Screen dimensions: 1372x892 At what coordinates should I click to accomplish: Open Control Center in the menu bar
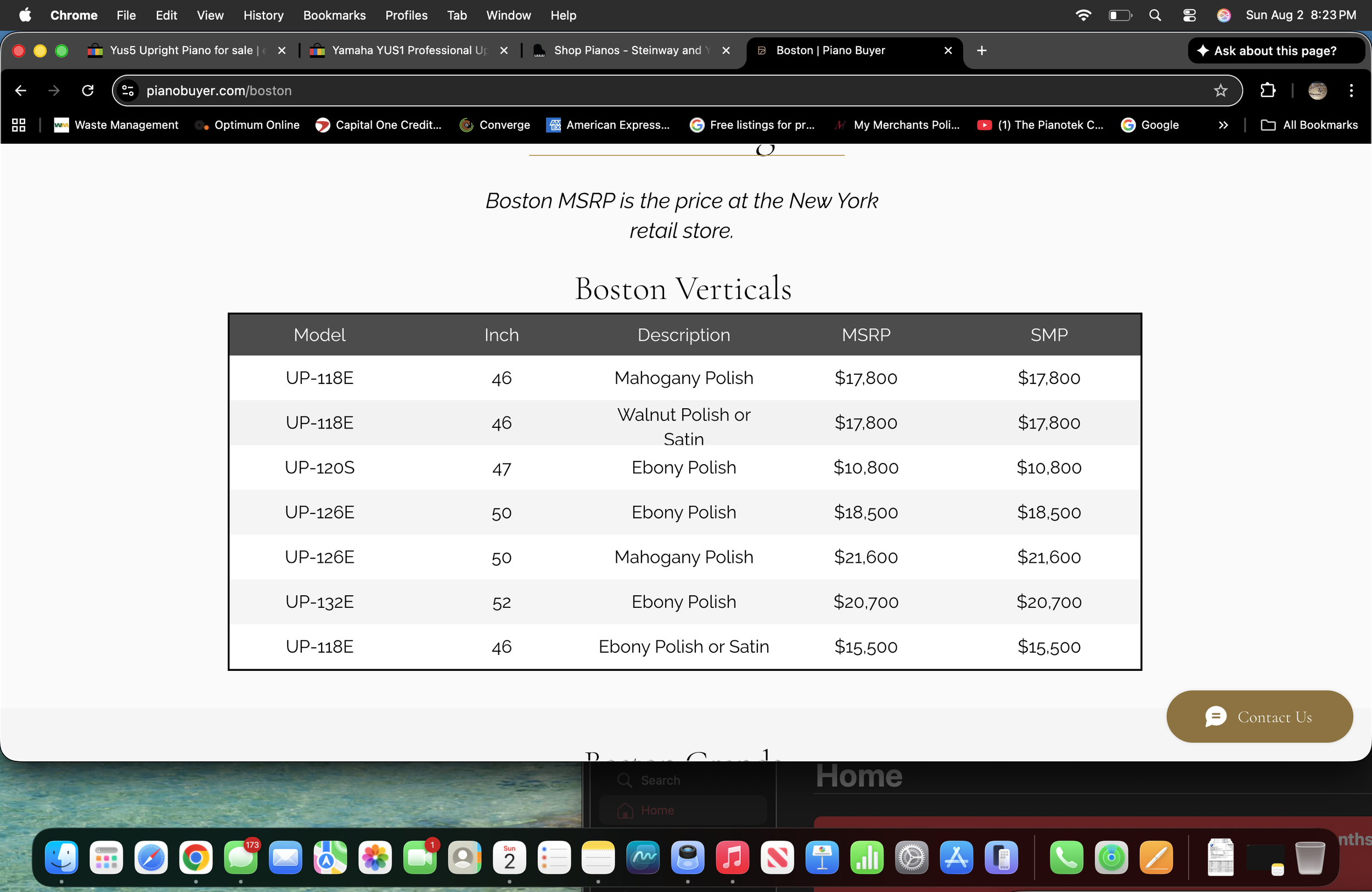1189,15
